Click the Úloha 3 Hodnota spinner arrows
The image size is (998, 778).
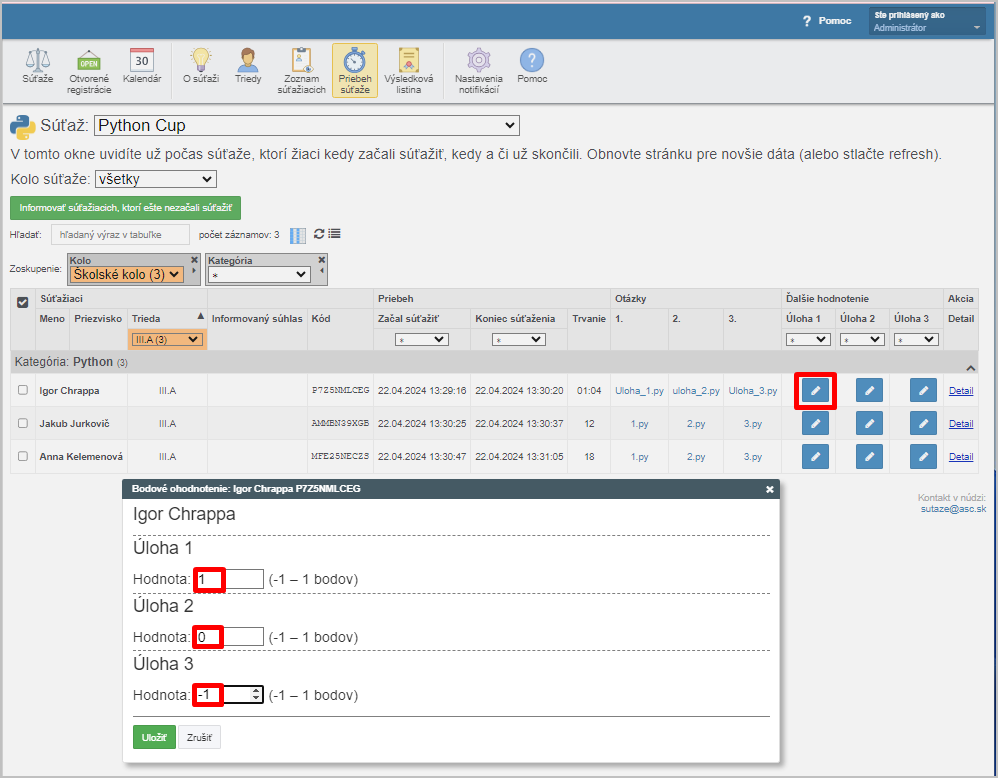point(256,695)
